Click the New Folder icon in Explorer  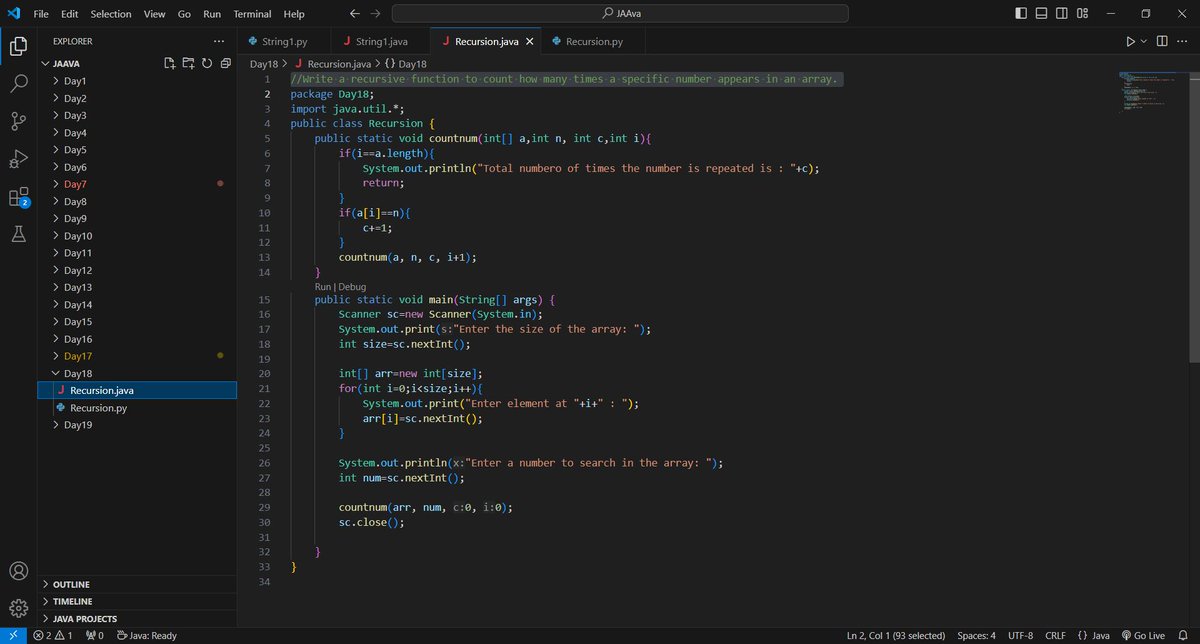189,63
